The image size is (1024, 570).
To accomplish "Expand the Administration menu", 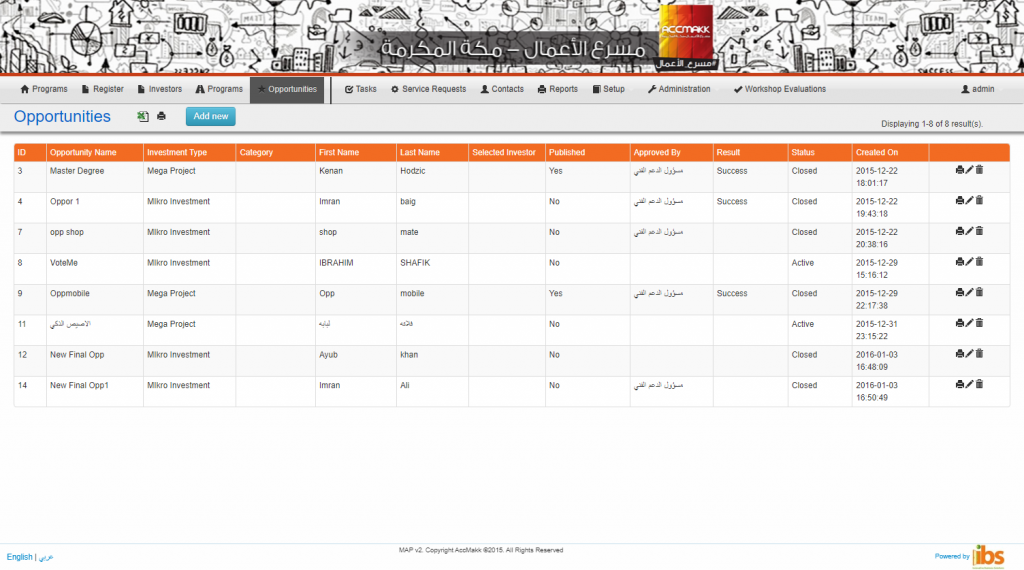I will click(679, 89).
